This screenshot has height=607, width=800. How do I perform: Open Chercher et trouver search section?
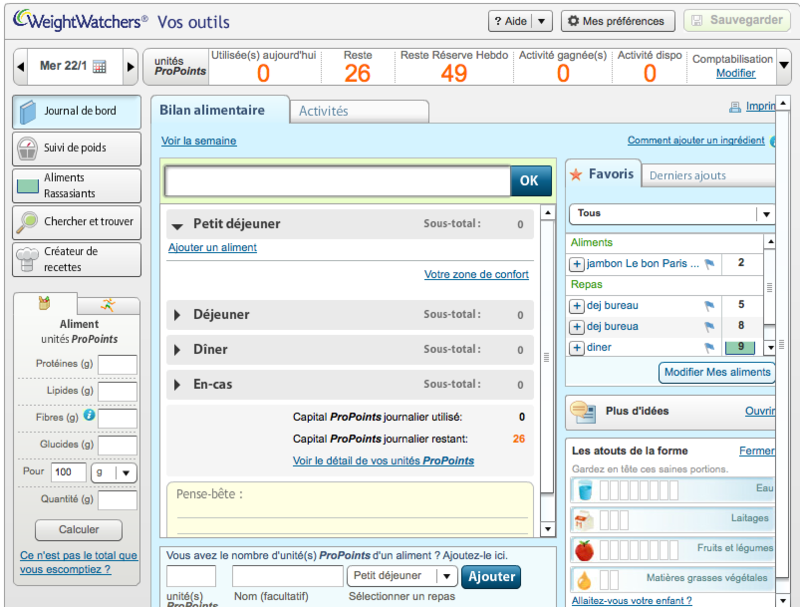pos(77,222)
